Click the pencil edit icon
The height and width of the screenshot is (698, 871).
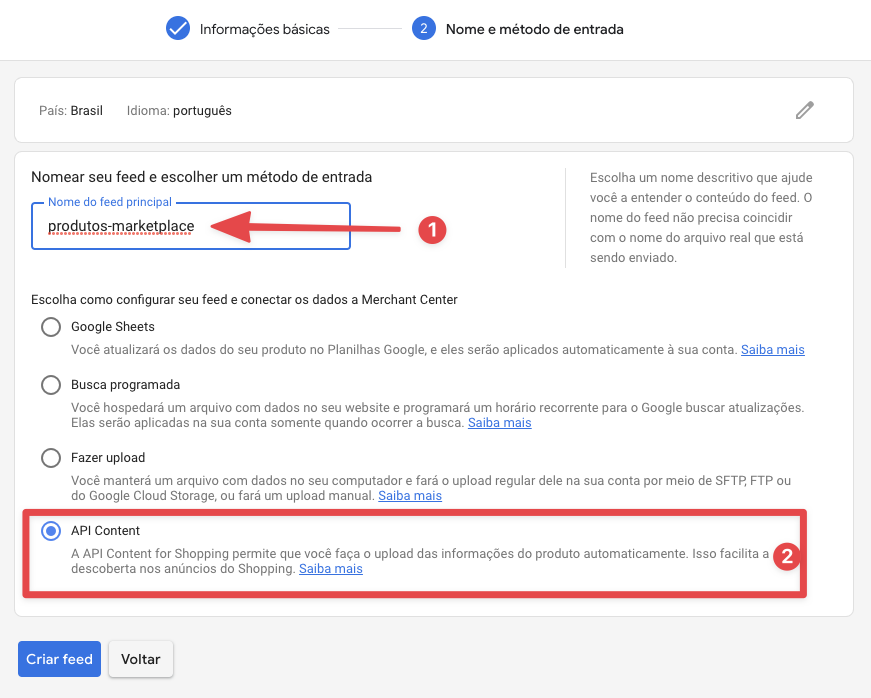point(804,110)
